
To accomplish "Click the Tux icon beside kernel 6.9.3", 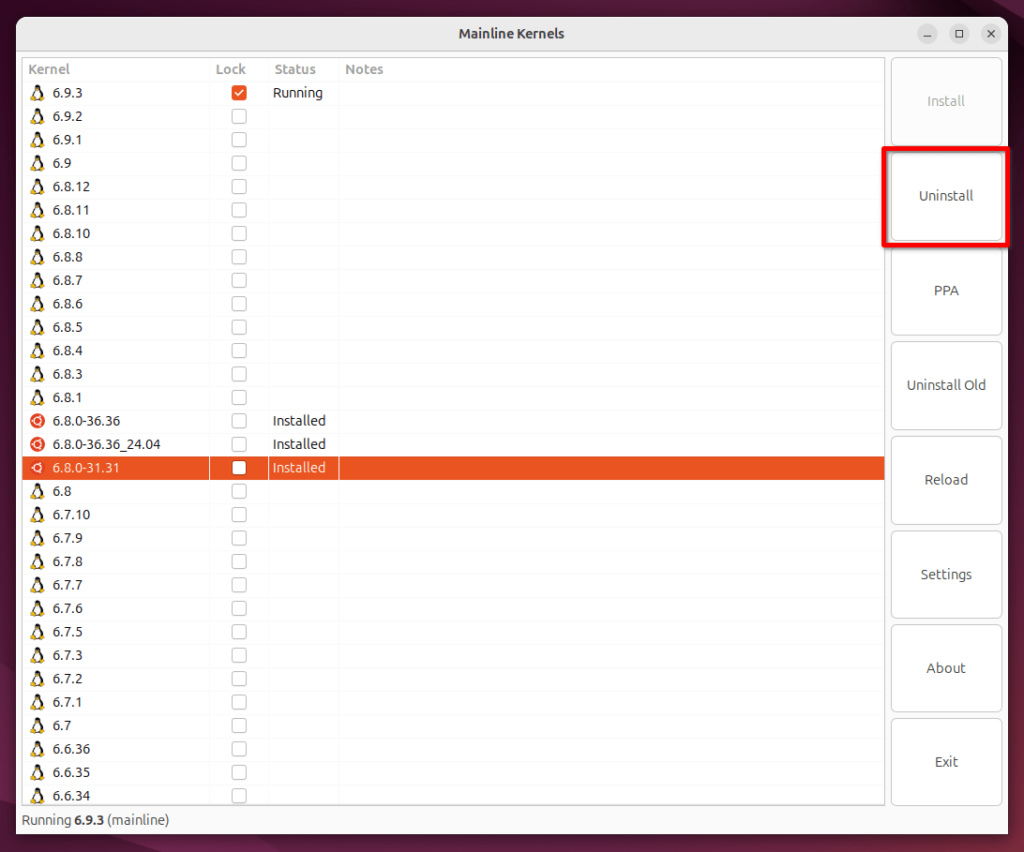I will [x=37, y=93].
